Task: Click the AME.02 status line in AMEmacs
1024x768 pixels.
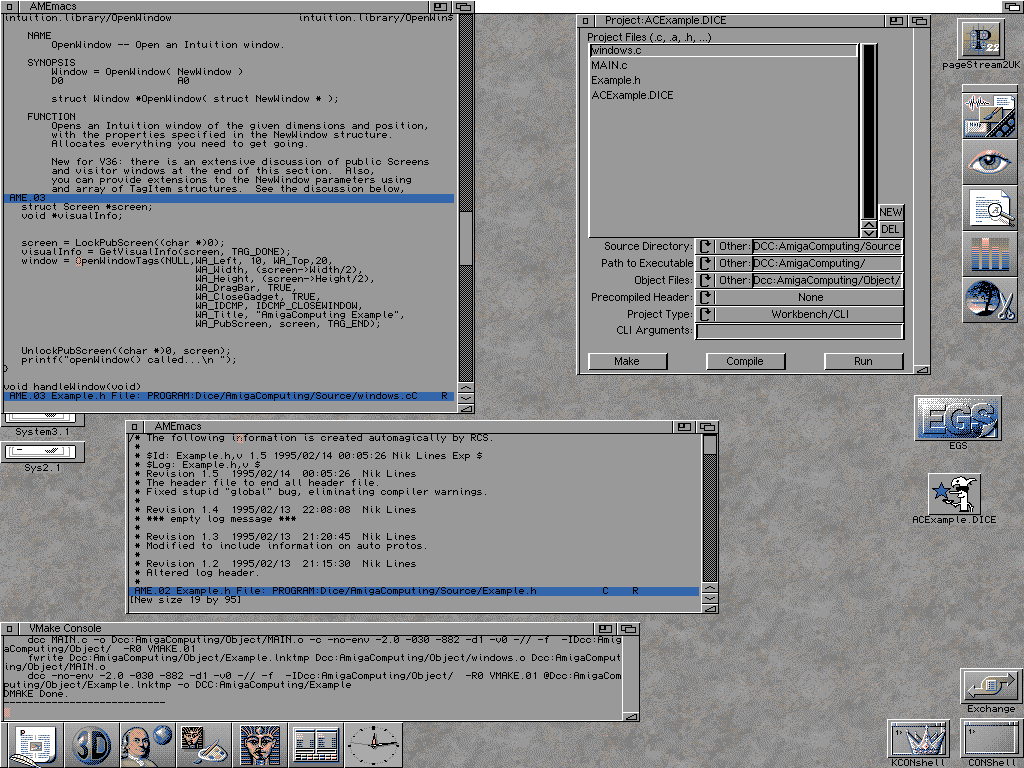Action: tap(414, 591)
